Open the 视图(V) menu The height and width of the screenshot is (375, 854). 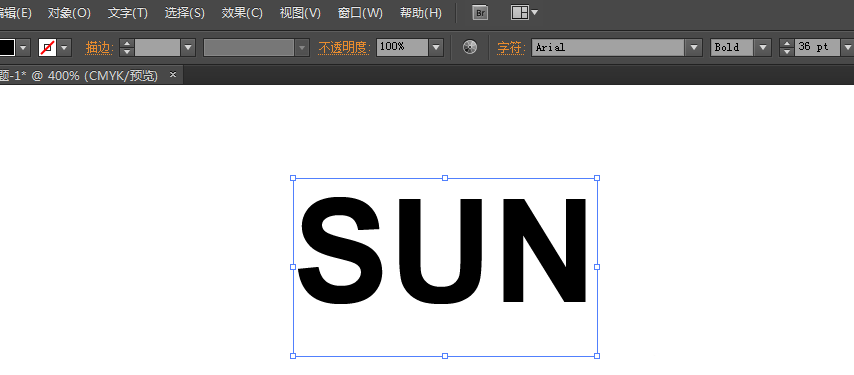pos(300,13)
